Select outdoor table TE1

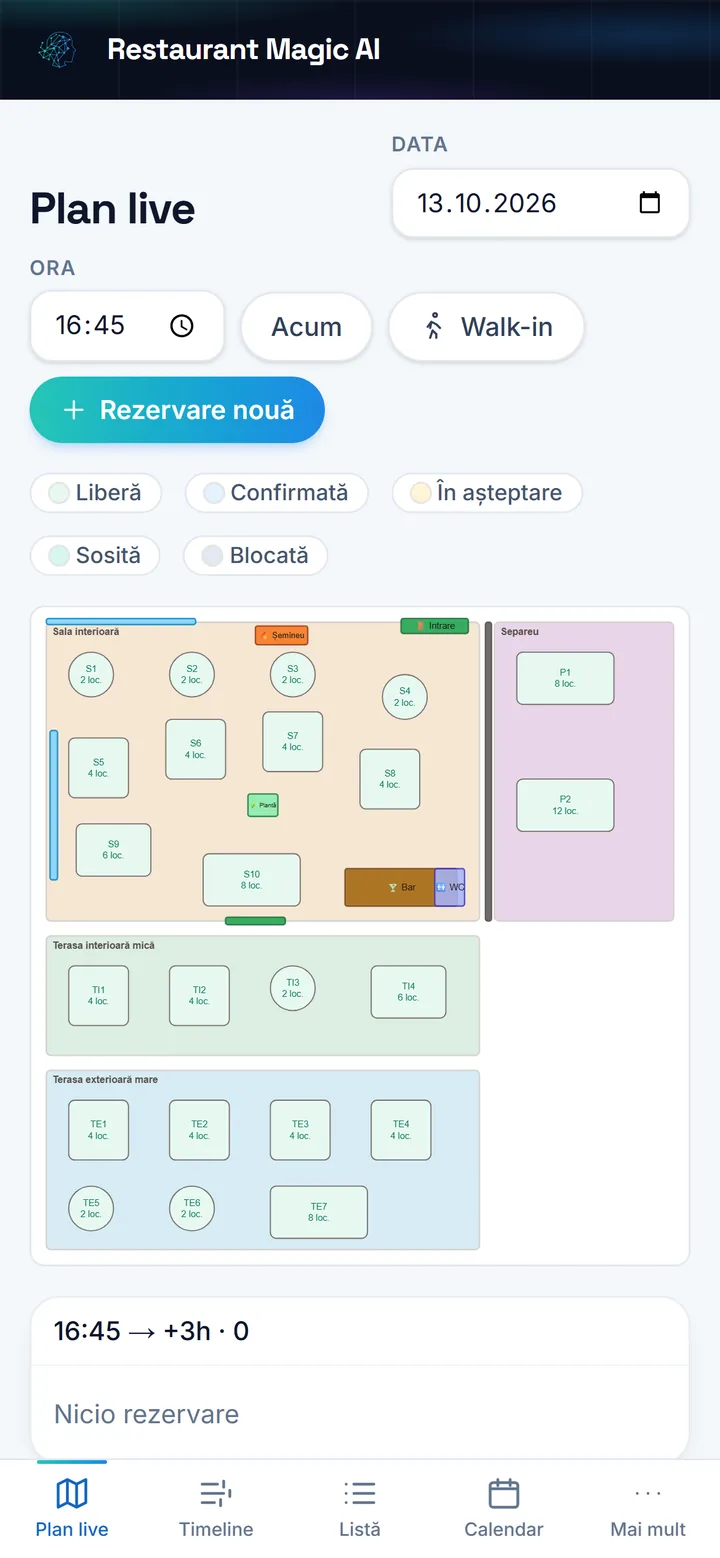coord(98,1130)
